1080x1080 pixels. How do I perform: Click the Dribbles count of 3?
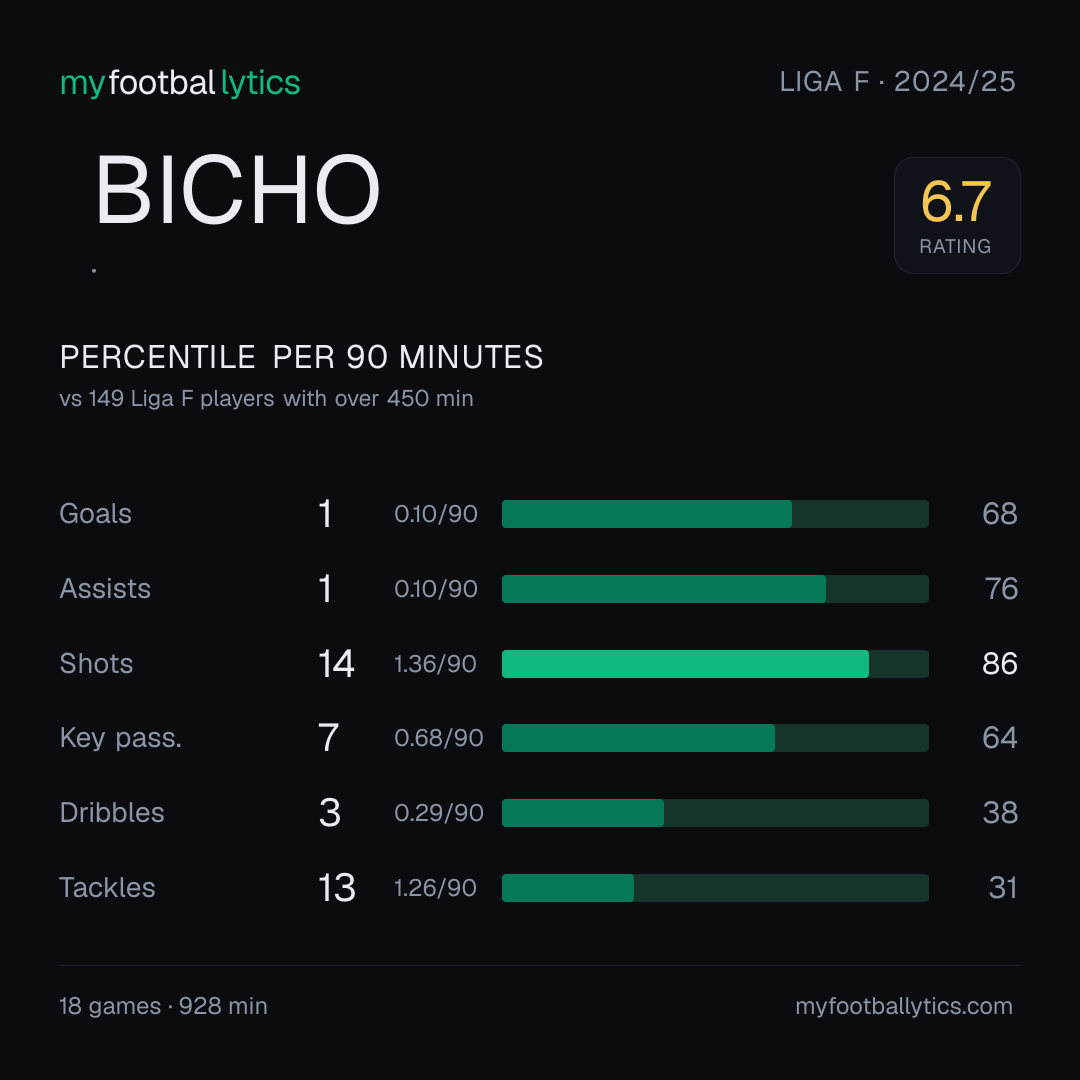[x=330, y=813]
